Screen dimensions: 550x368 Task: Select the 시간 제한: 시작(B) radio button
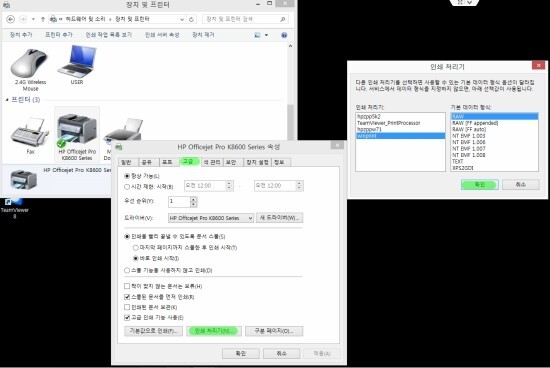click(x=127, y=187)
